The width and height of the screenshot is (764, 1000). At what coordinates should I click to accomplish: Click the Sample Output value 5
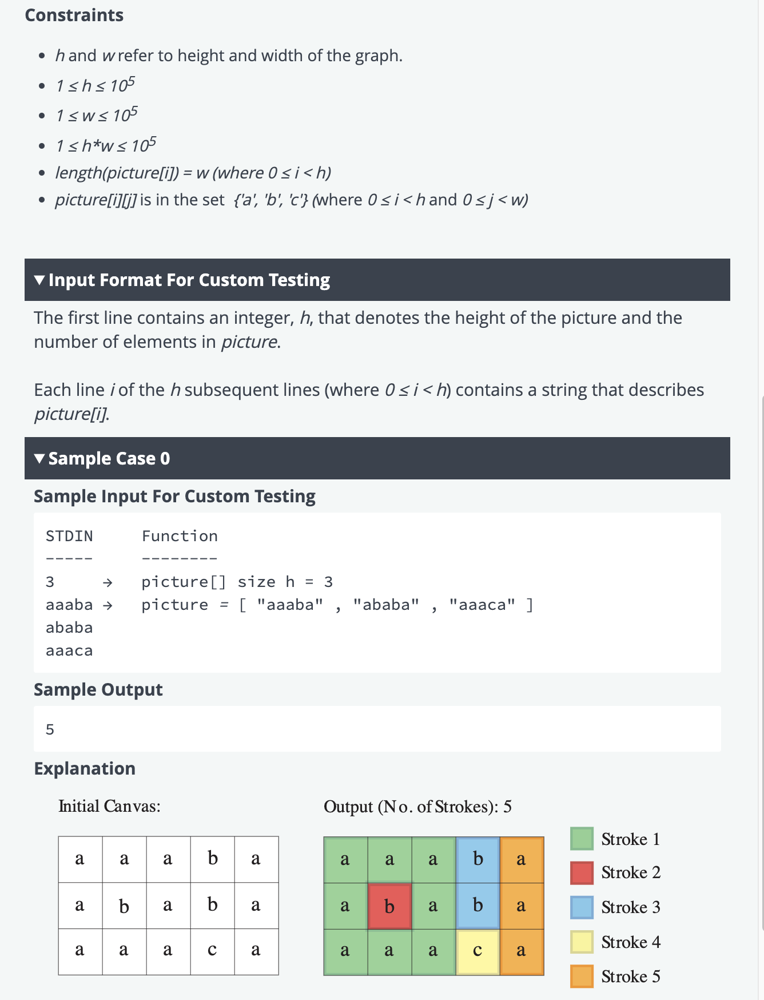point(50,730)
